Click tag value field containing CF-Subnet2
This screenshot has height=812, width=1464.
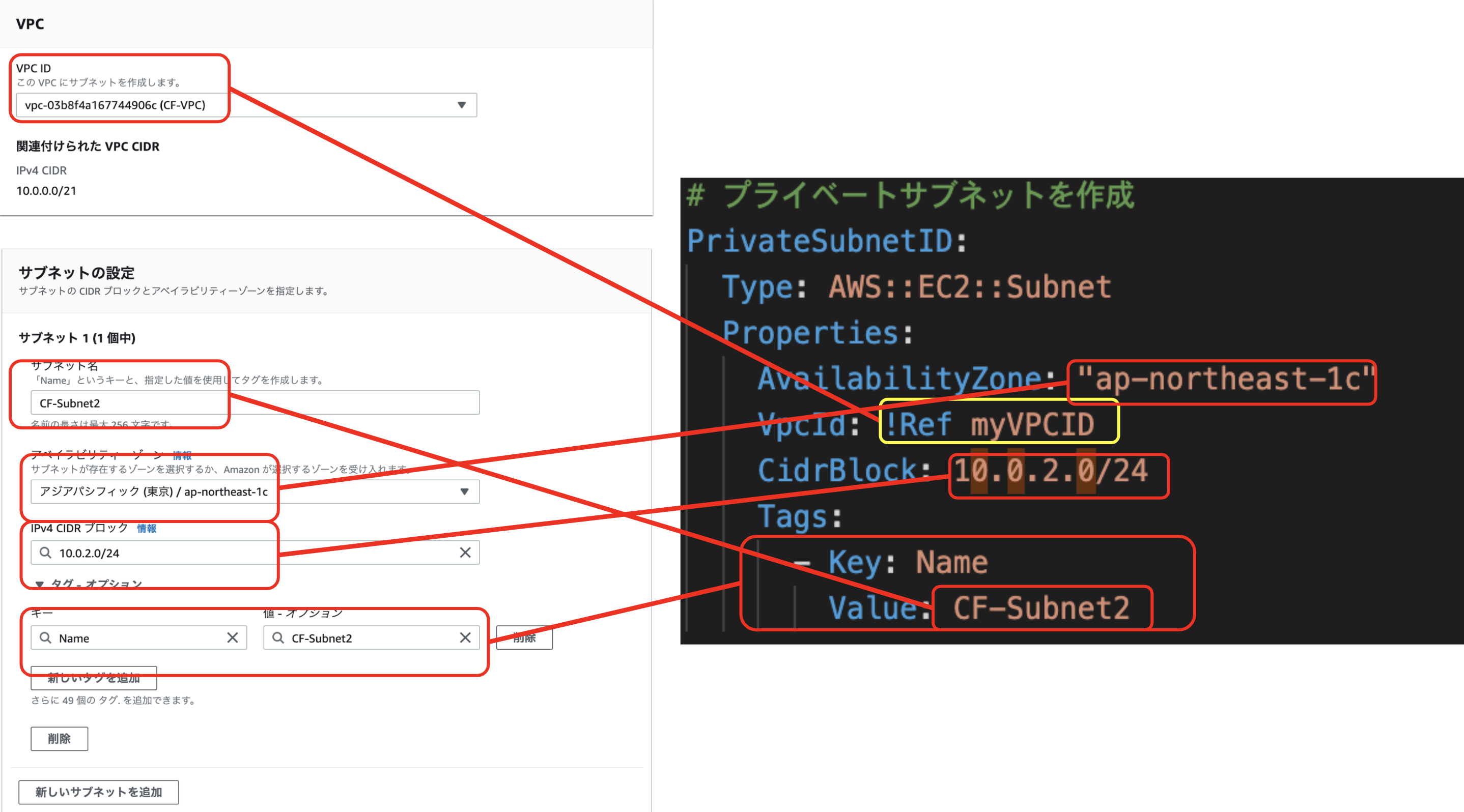370,637
